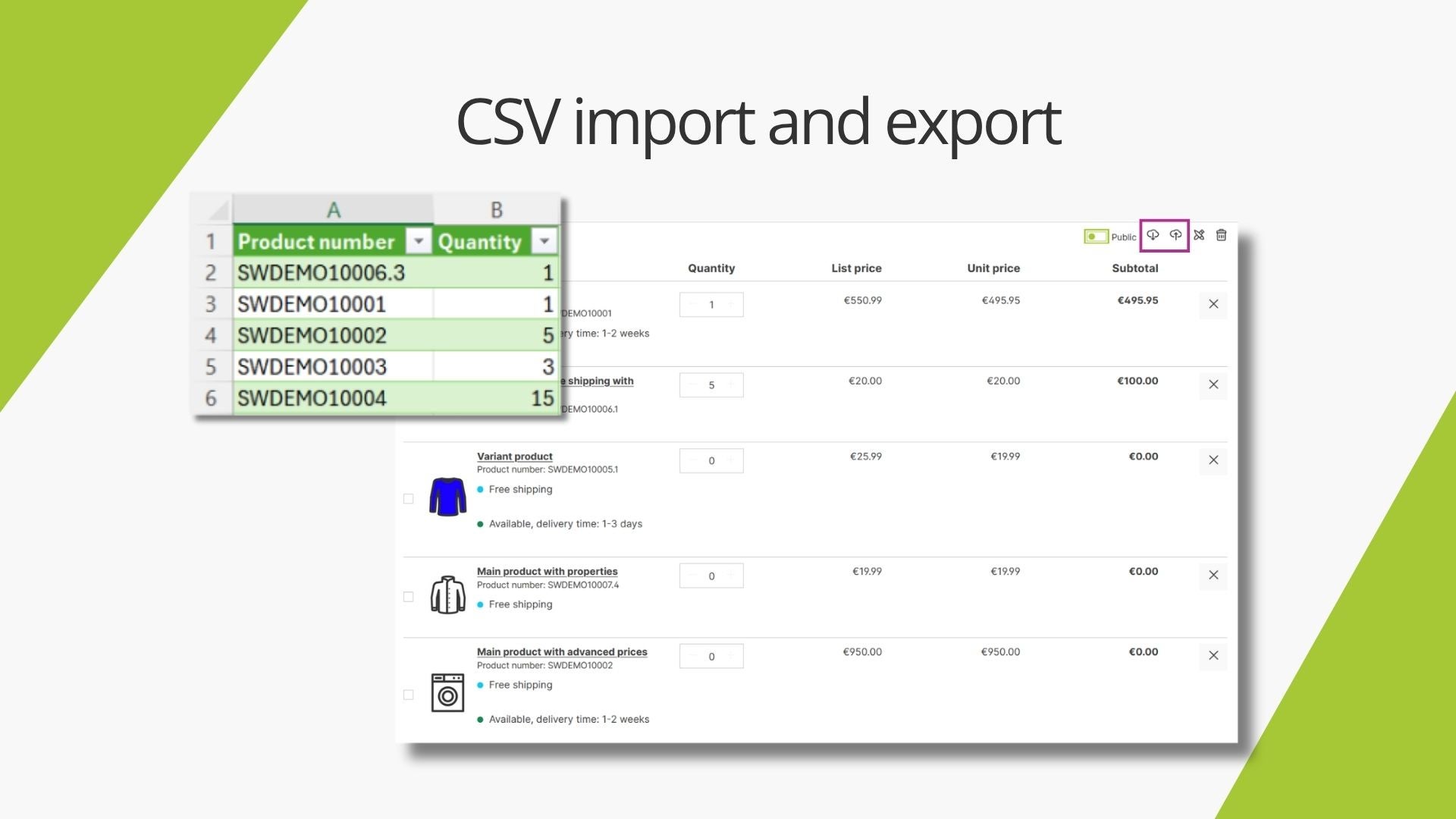
Task: Select spreadsheet row header 6
Action: click(211, 398)
